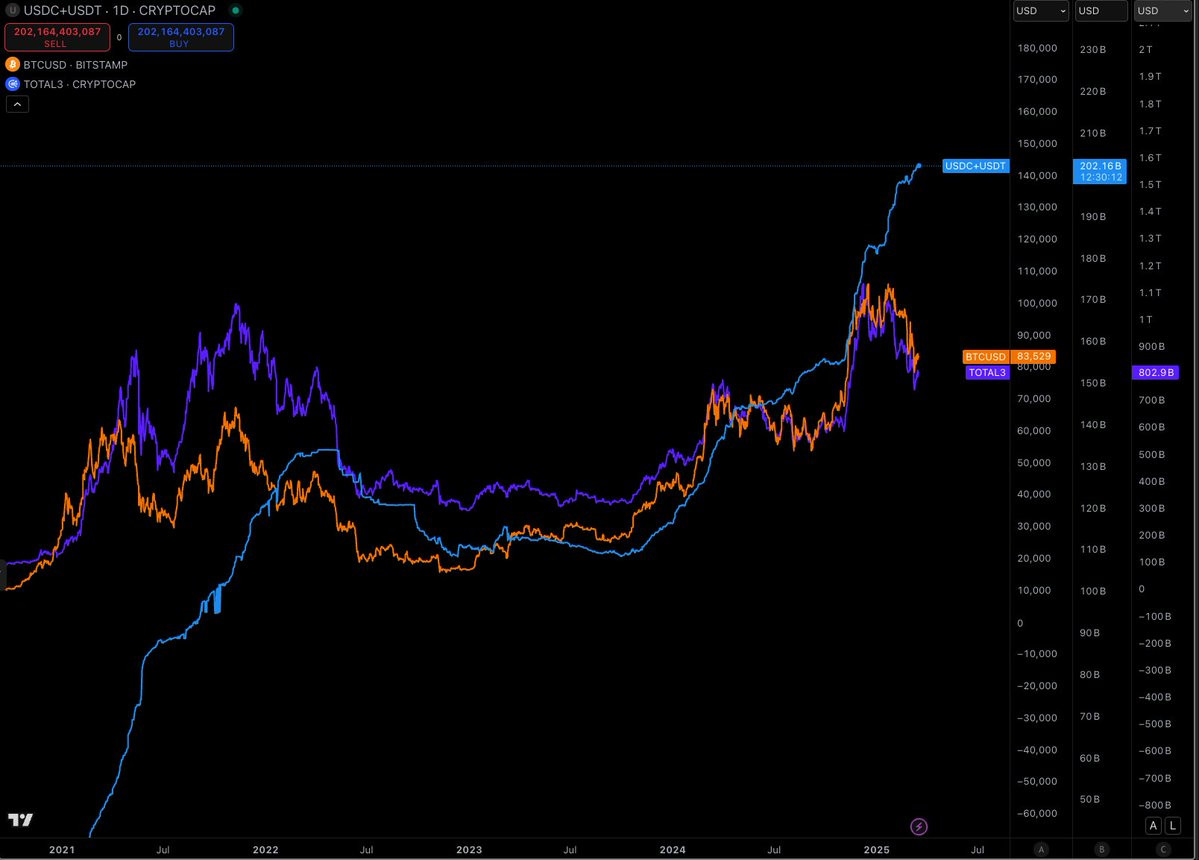Viewport: 1199px width, 860px height.
Task: Click the 100,000 price axis label
Action: click(1038, 303)
